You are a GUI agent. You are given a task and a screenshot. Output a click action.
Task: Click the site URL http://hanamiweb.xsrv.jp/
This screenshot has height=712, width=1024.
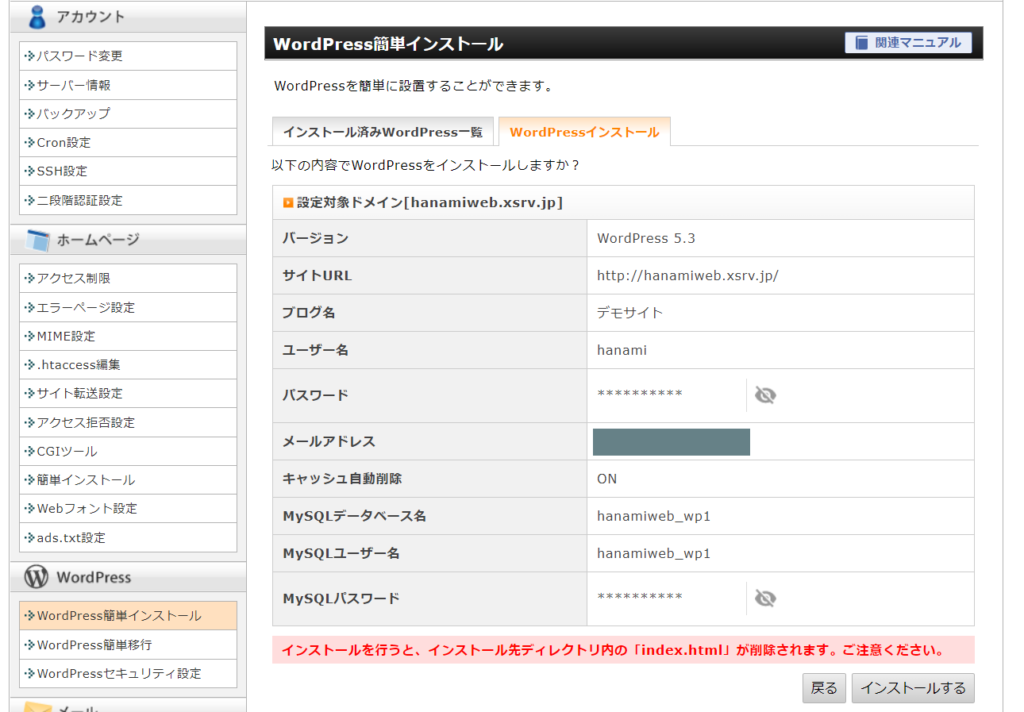pos(687,276)
